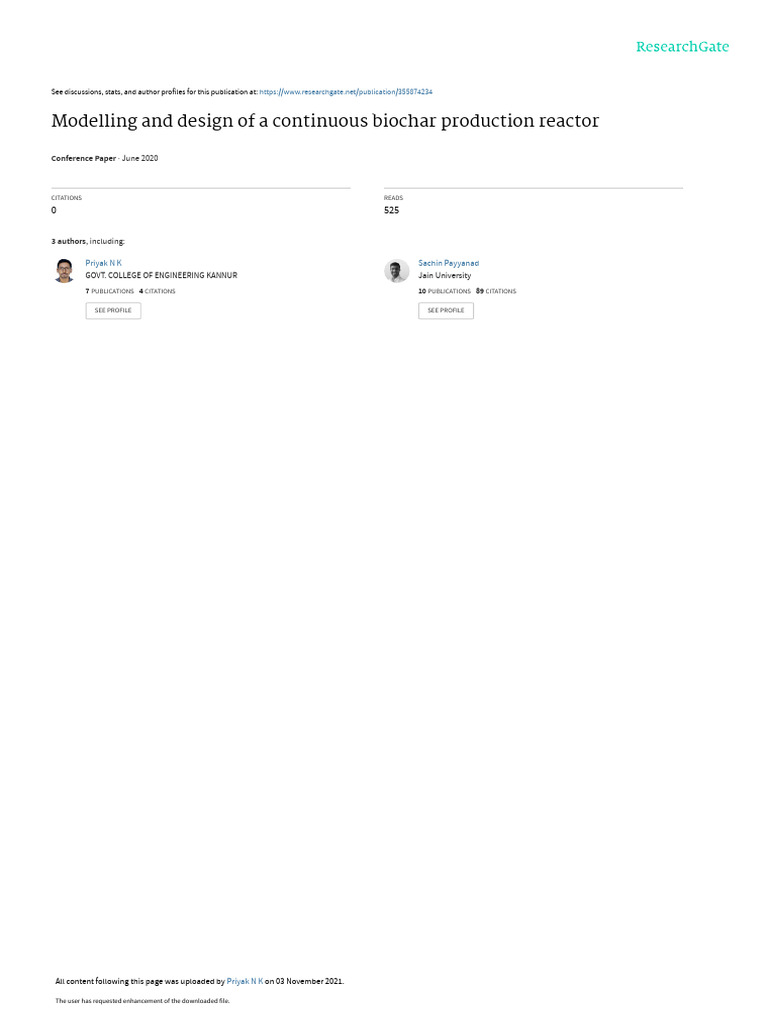Click Sachin Payyanad's profile photo

point(396,270)
